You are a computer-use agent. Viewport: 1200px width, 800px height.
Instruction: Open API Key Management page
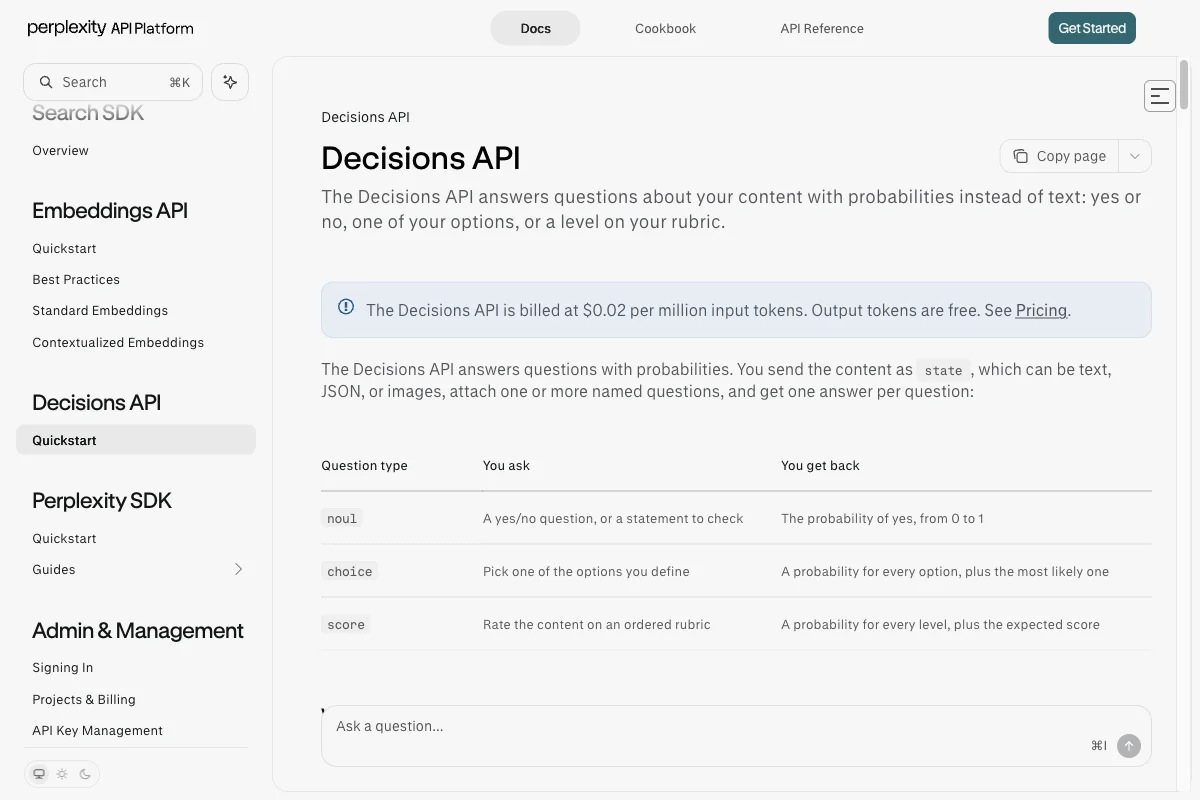coord(97,730)
